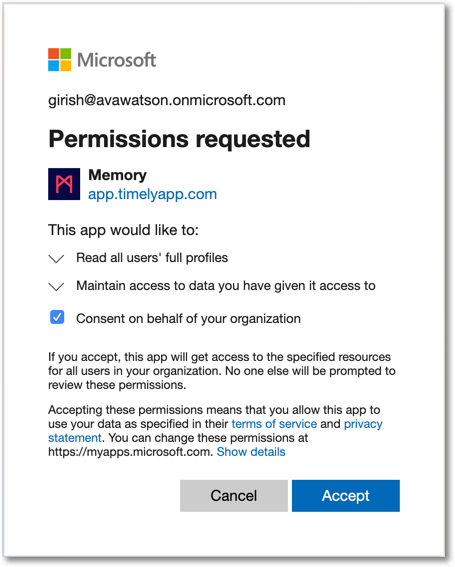Click the Permissions requested heading
455x567 pixels.
179,139
